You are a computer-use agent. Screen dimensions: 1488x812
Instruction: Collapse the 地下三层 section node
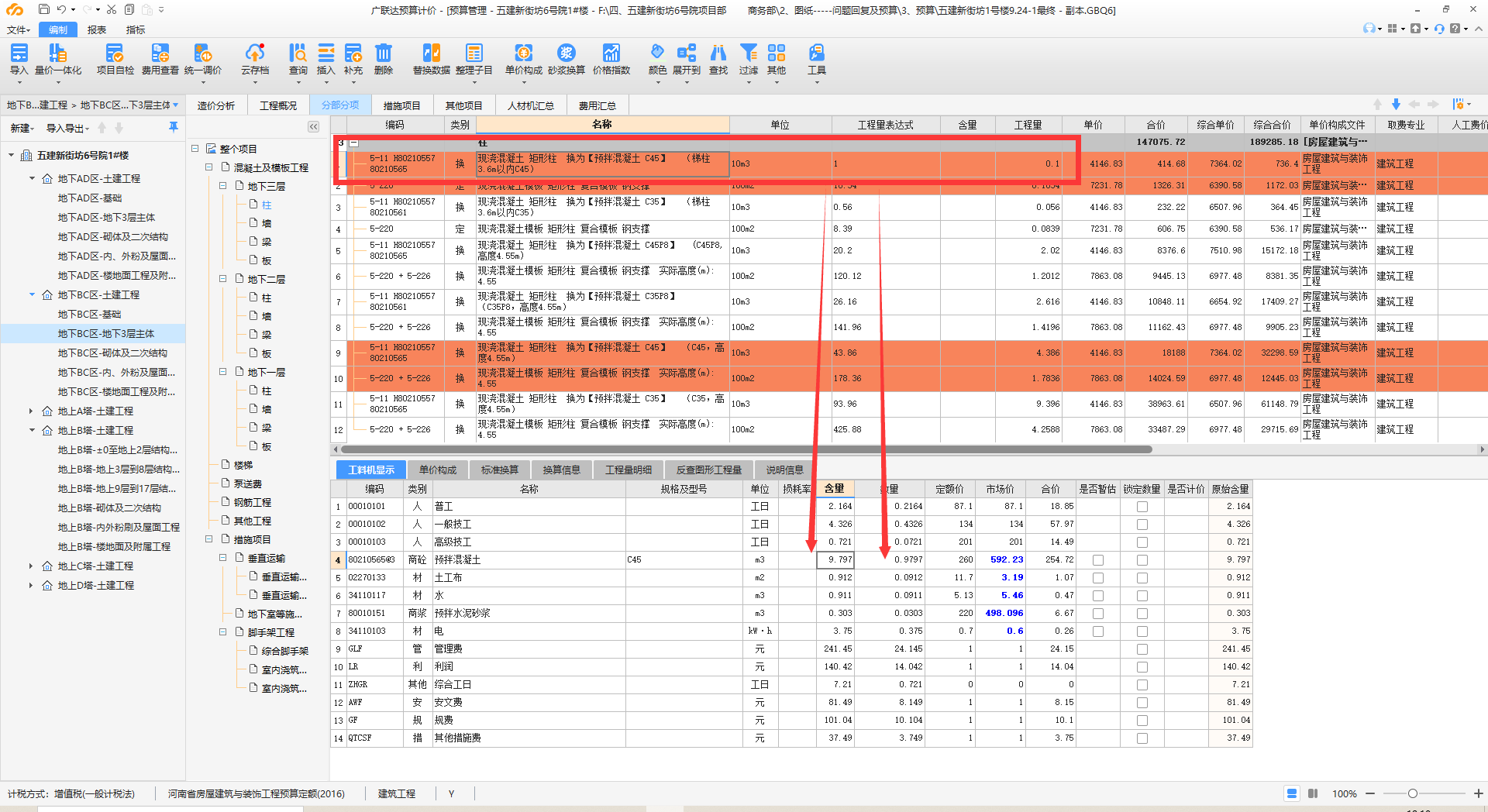click(222, 186)
